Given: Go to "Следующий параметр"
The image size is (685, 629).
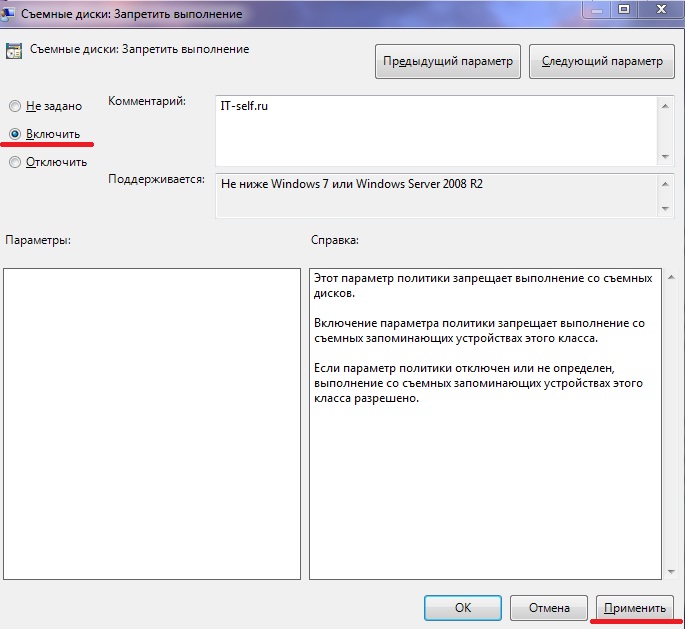Looking at the screenshot, I should (602, 62).
